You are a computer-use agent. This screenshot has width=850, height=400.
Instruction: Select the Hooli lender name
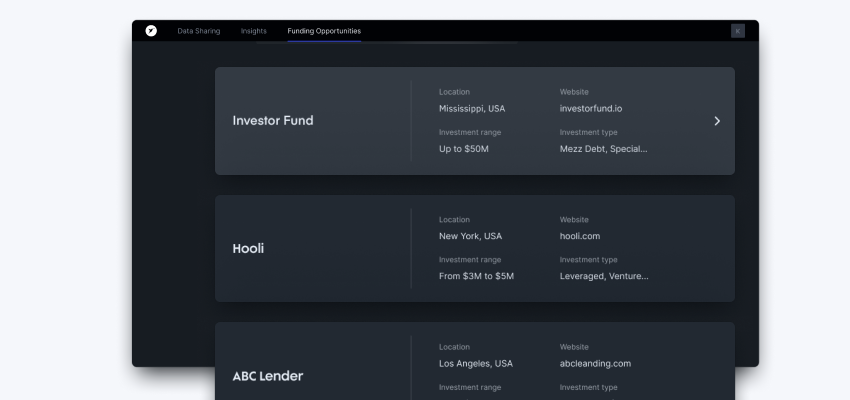[248, 248]
